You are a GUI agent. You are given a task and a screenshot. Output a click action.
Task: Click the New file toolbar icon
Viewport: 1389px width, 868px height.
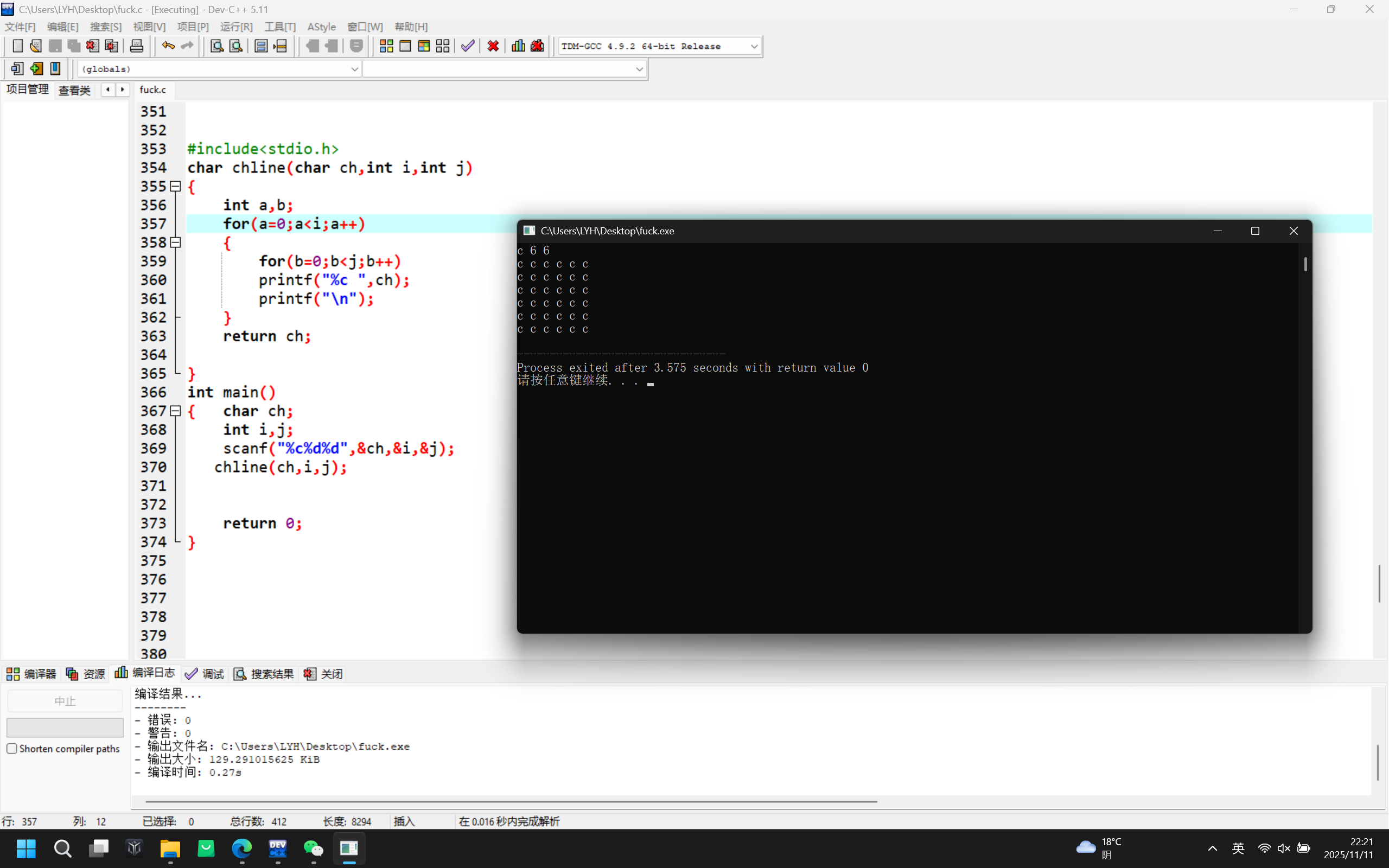[17, 46]
